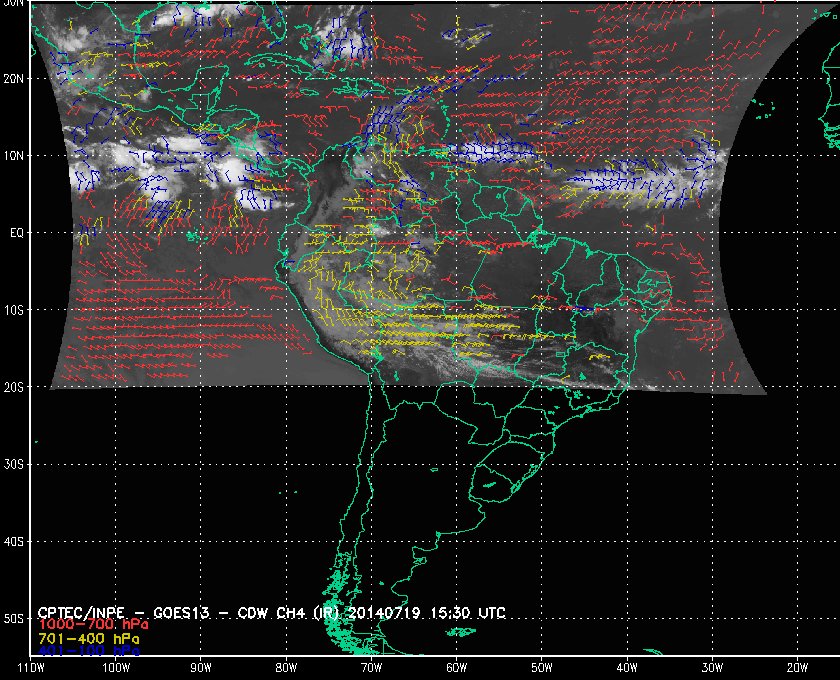The width and height of the screenshot is (840, 680).
Task: Click the 80W longitude label
Action: pyautogui.click(x=286, y=668)
